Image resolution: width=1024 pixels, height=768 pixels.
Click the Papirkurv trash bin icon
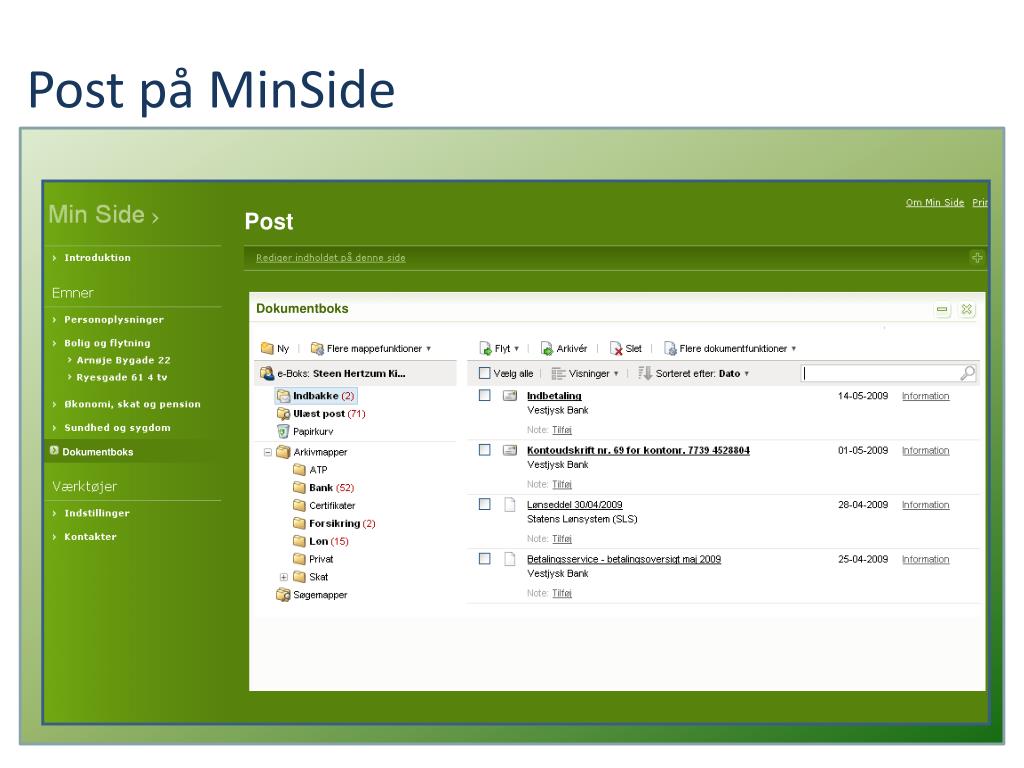coord(283,431)
